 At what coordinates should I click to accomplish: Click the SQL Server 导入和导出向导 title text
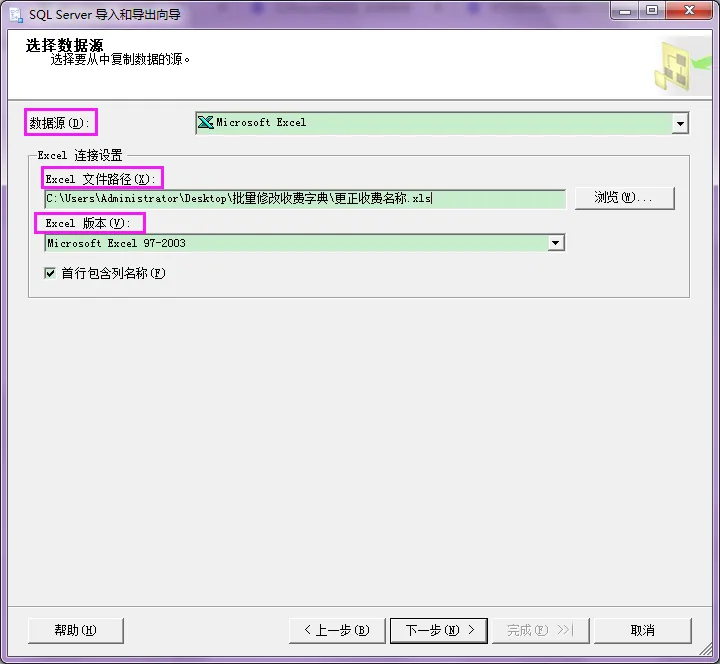tap(105, 15)
